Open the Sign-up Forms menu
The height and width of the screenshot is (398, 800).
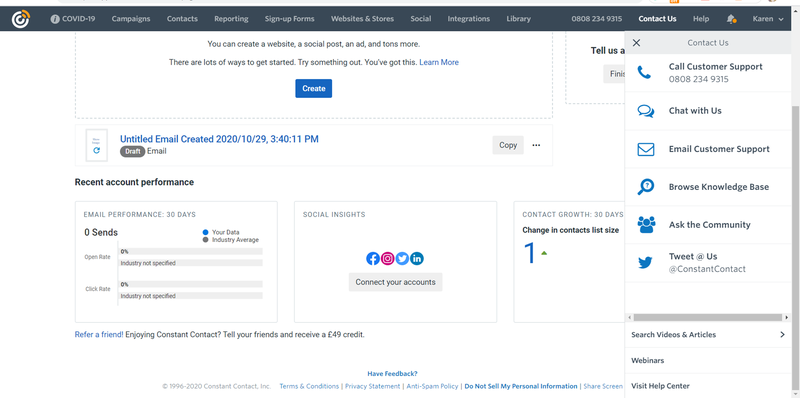click(289, 19)
